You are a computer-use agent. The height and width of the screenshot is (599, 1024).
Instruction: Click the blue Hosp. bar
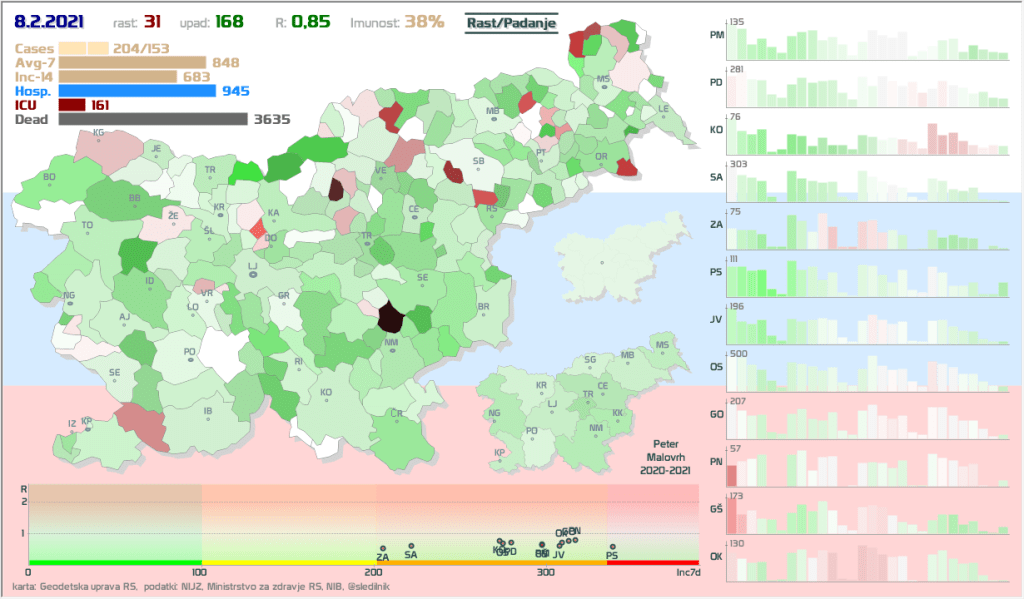[x=137, y=91]
